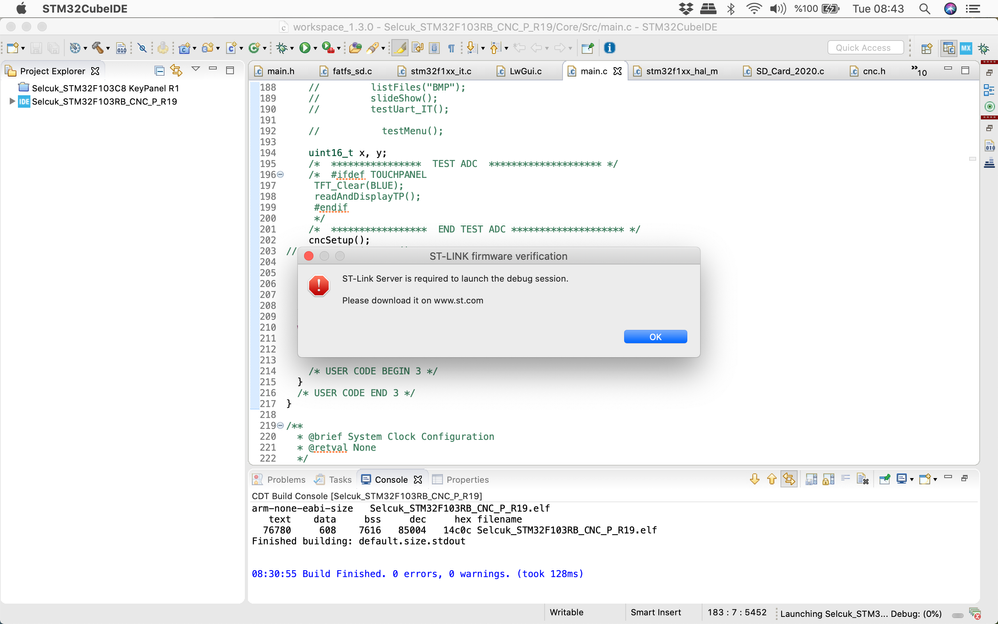
Task: Click the Wi-Fi menu bar icon
Action: click(x=754, y=9)
